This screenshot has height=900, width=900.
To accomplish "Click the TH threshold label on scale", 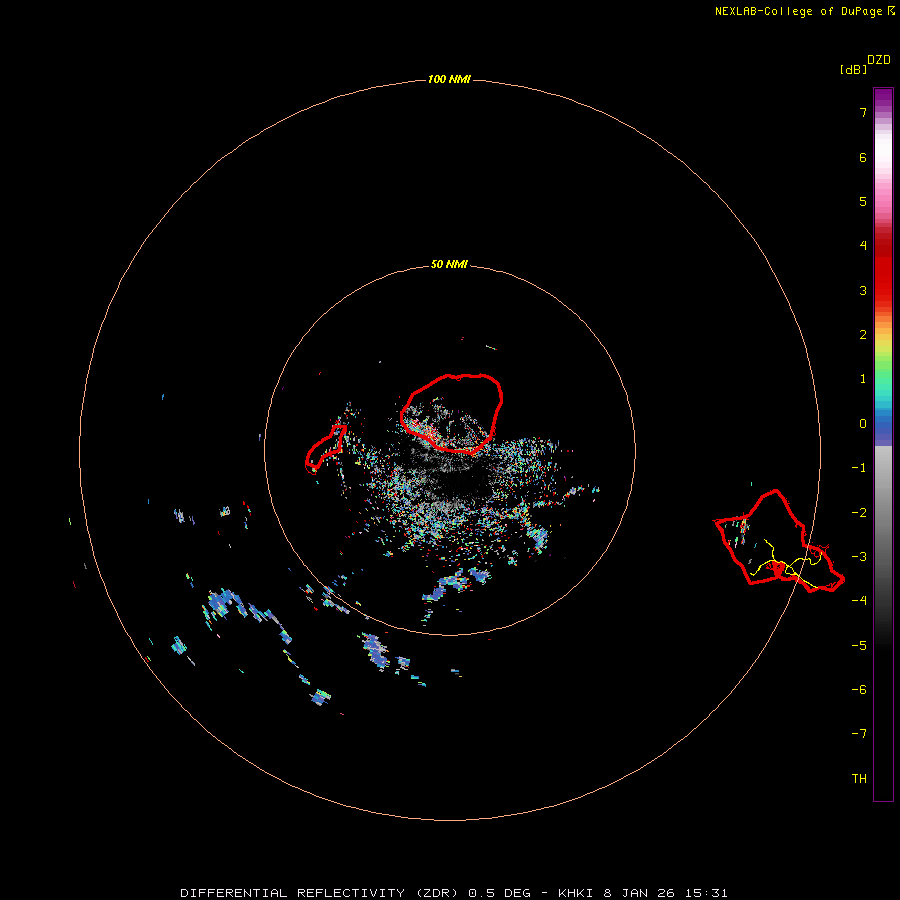I will coord(859,778).
